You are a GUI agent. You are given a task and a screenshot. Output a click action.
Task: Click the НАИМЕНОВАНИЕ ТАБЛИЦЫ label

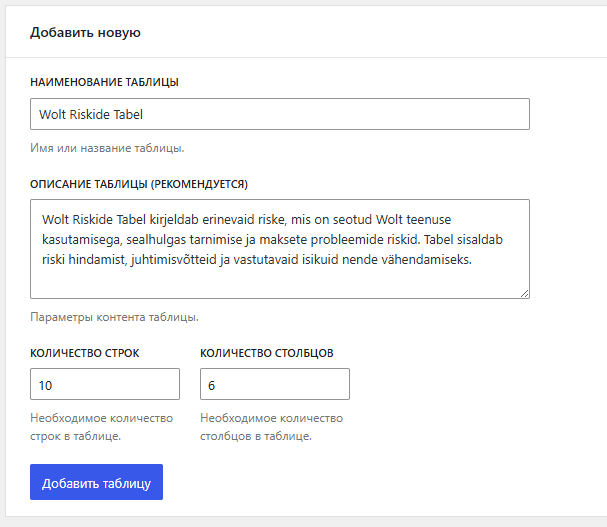[x=105, y=82]
